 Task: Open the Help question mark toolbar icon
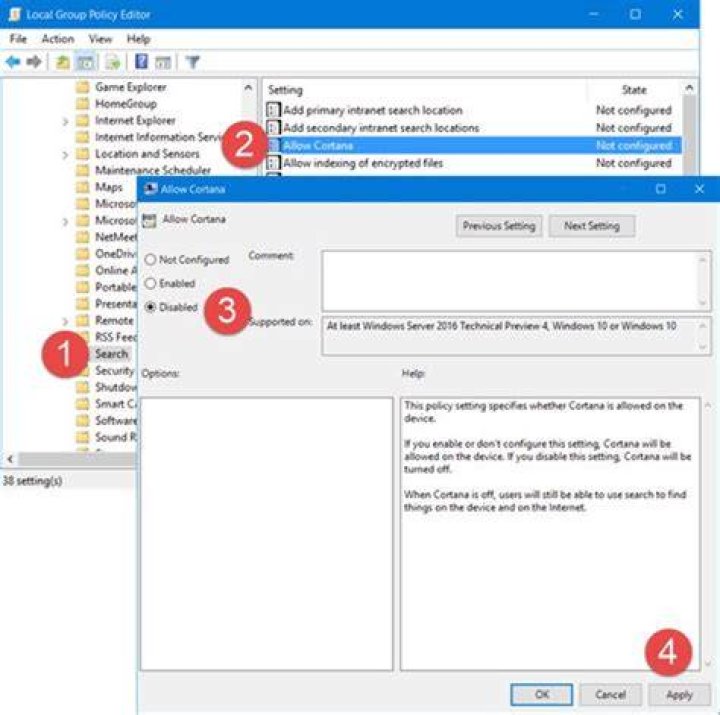141,62
